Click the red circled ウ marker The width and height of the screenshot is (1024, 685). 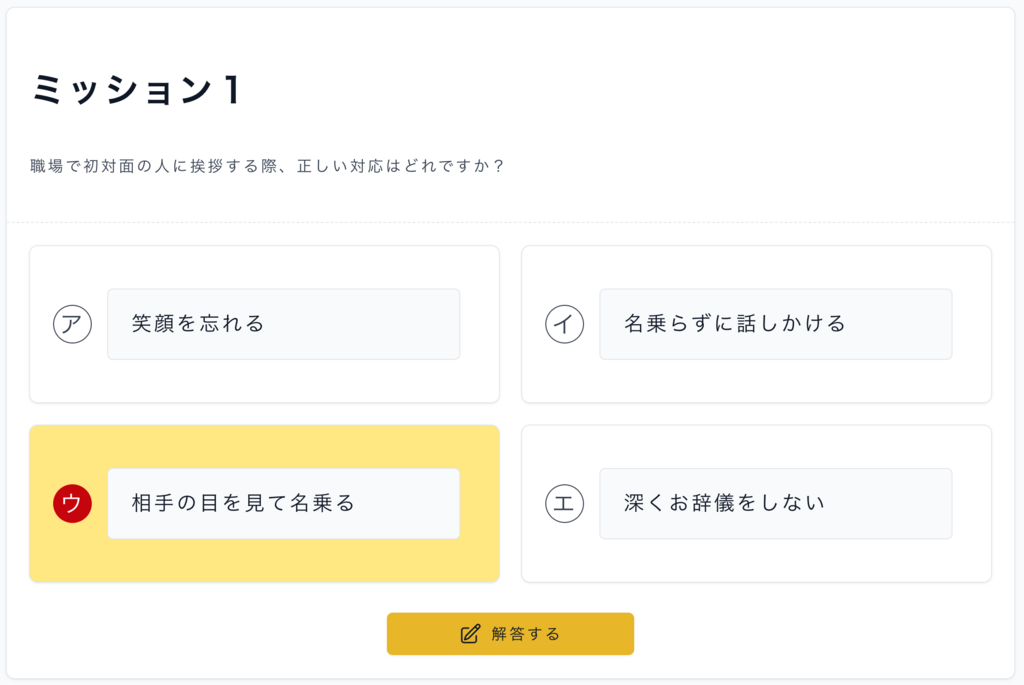[x=72, y=503]
